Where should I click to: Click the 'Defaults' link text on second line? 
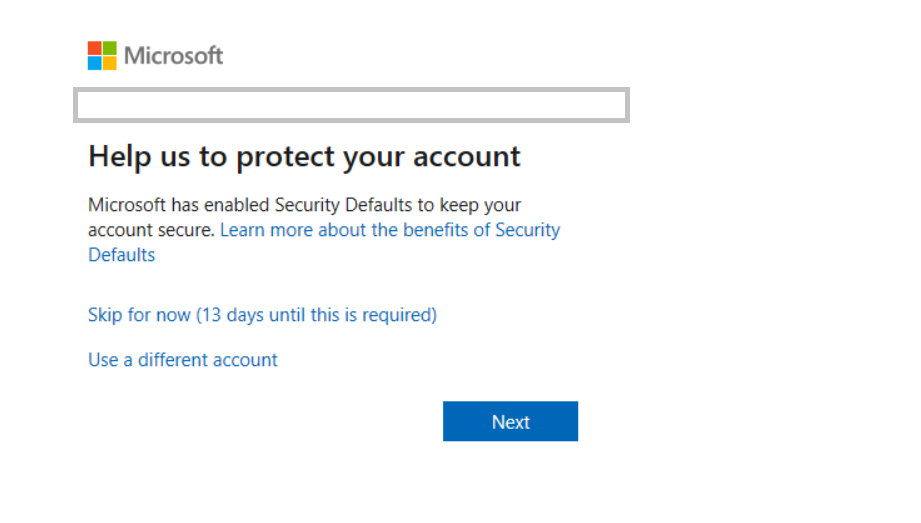point(121,255)
